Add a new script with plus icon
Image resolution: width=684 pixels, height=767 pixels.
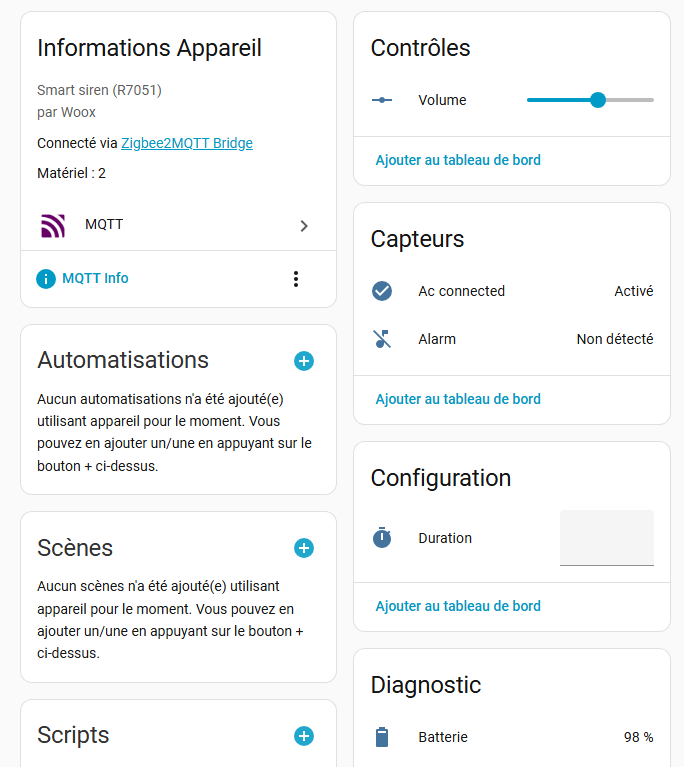tap(304, 736)
